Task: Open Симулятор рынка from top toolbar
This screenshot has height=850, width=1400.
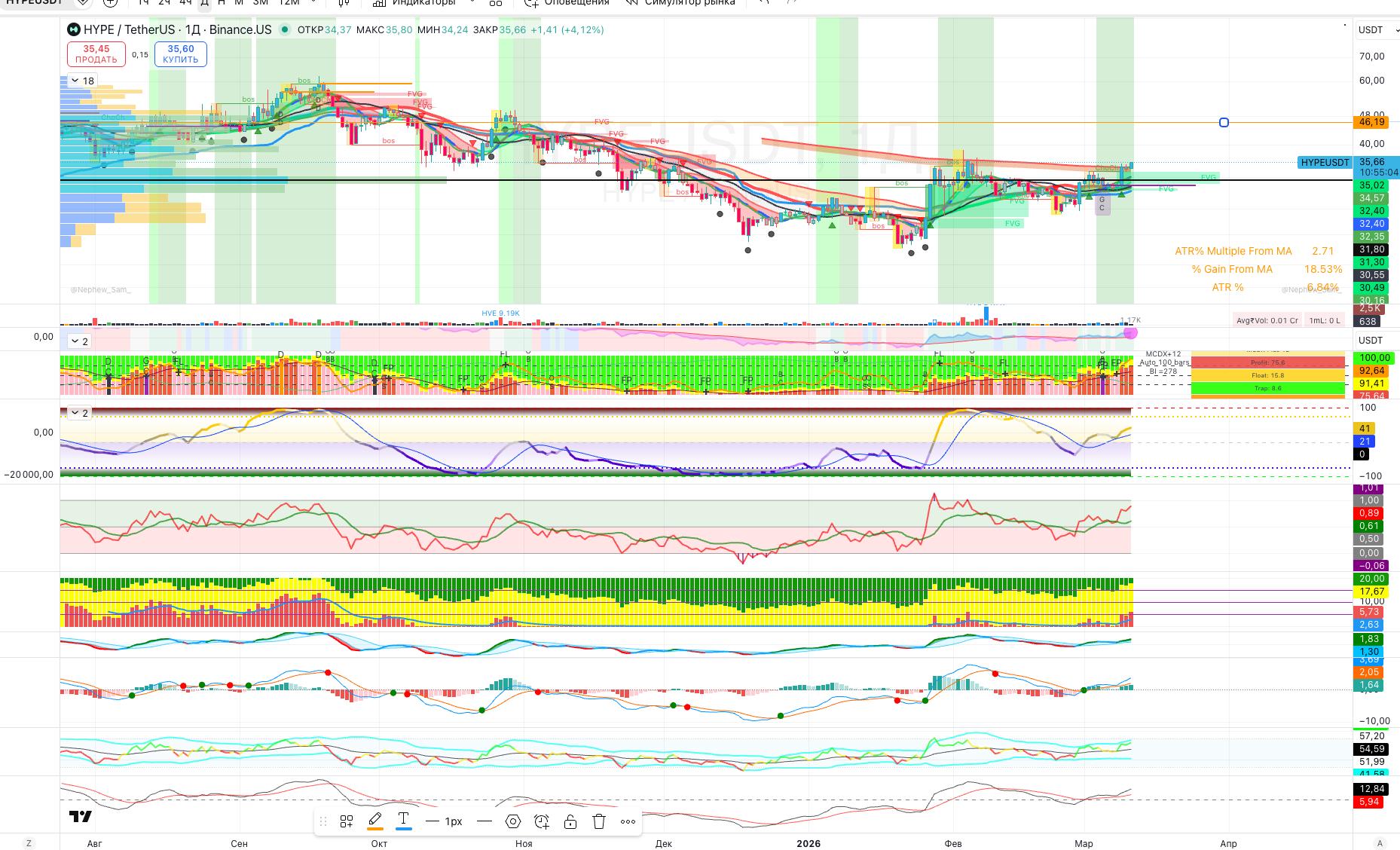Action: [x=681, y=3]
